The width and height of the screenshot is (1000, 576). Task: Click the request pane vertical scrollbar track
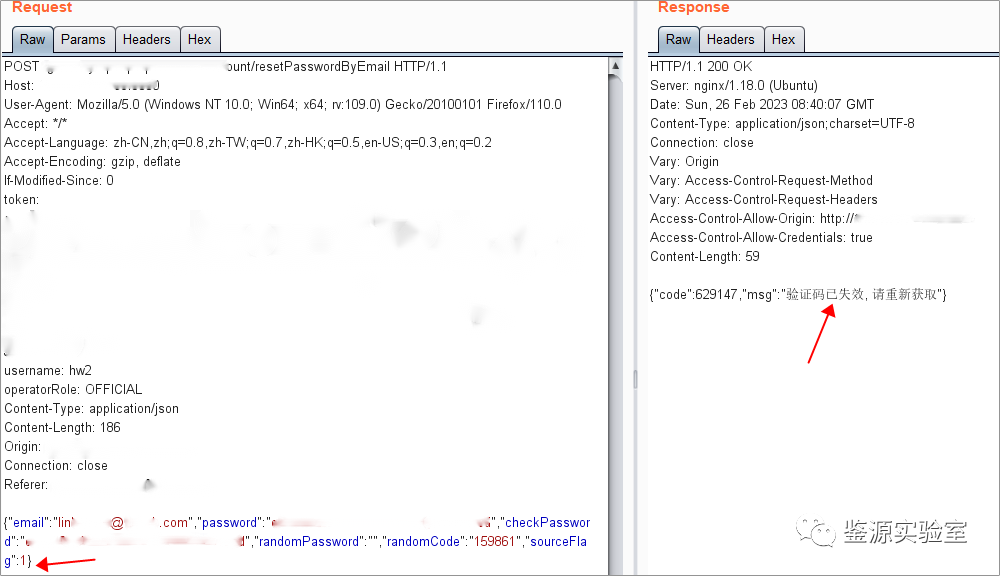tap(616, 300)
